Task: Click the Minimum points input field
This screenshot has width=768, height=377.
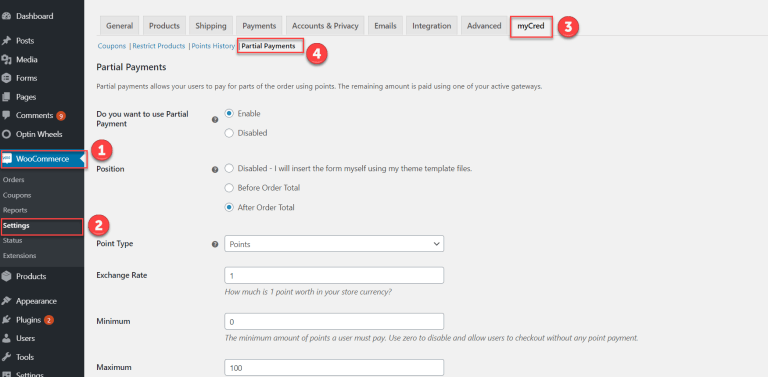Action: (x=334, y=322)
